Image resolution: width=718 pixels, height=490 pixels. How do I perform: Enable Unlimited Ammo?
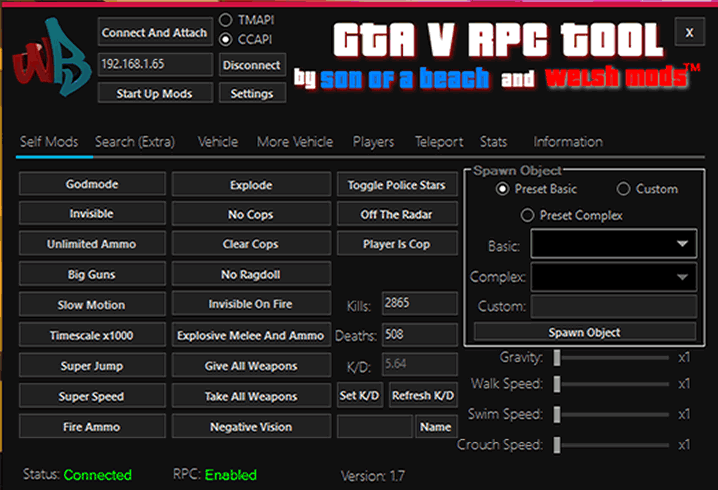pyautogui.click(x=92, y=244)
